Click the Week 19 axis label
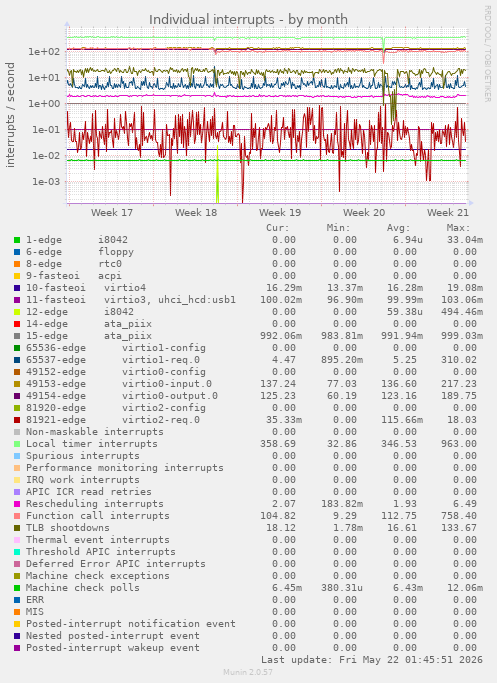 click(x=280, y=213)
